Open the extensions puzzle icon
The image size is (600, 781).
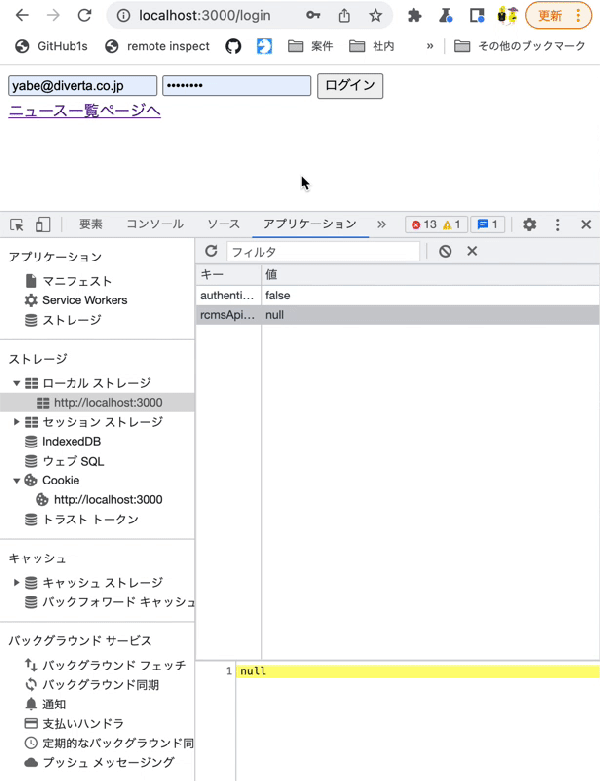click(x=414, y=16)
